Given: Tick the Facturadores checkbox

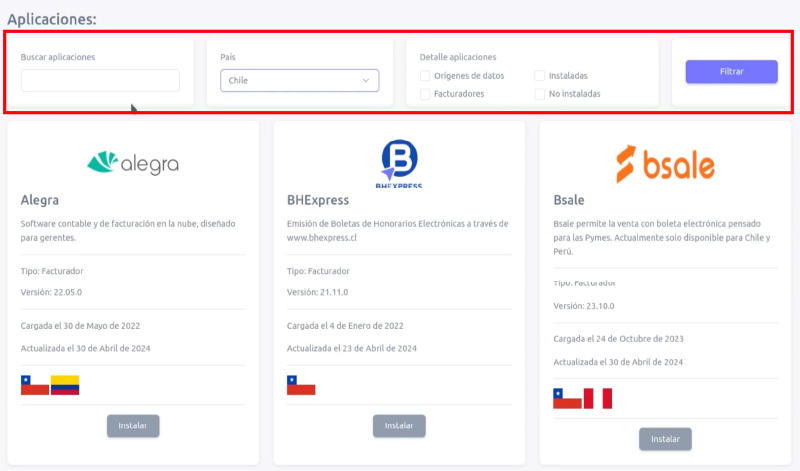Looking at the screenshot, I should 424,94.
